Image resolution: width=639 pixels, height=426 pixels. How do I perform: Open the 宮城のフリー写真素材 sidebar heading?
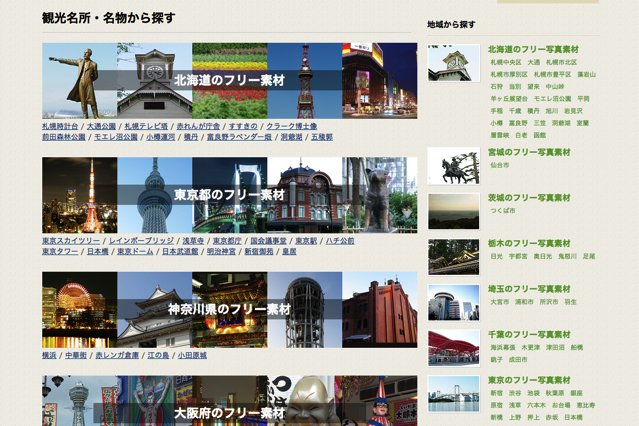529,152
